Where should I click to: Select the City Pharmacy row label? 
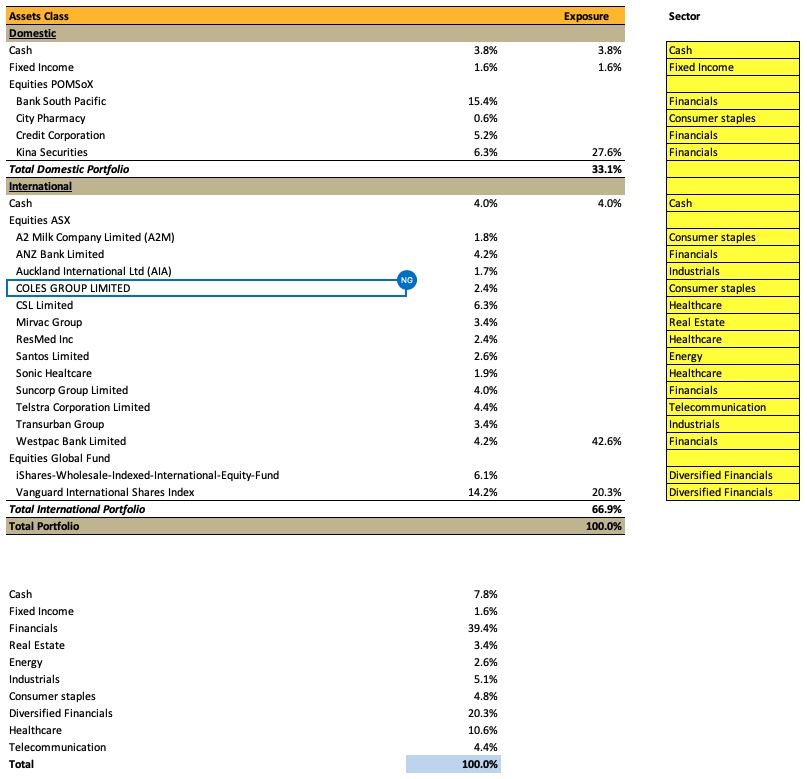coord(50,118)
